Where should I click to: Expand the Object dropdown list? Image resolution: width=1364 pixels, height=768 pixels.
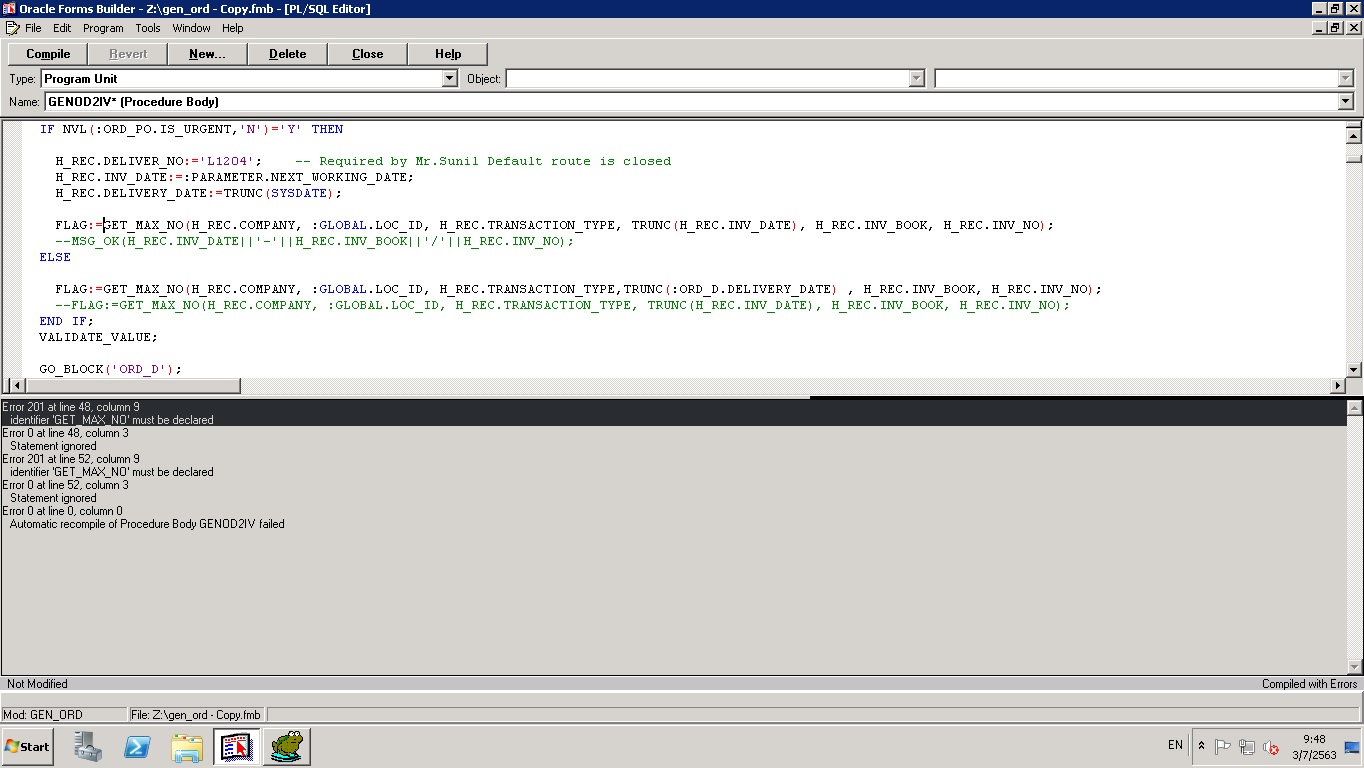click(916, 79)
